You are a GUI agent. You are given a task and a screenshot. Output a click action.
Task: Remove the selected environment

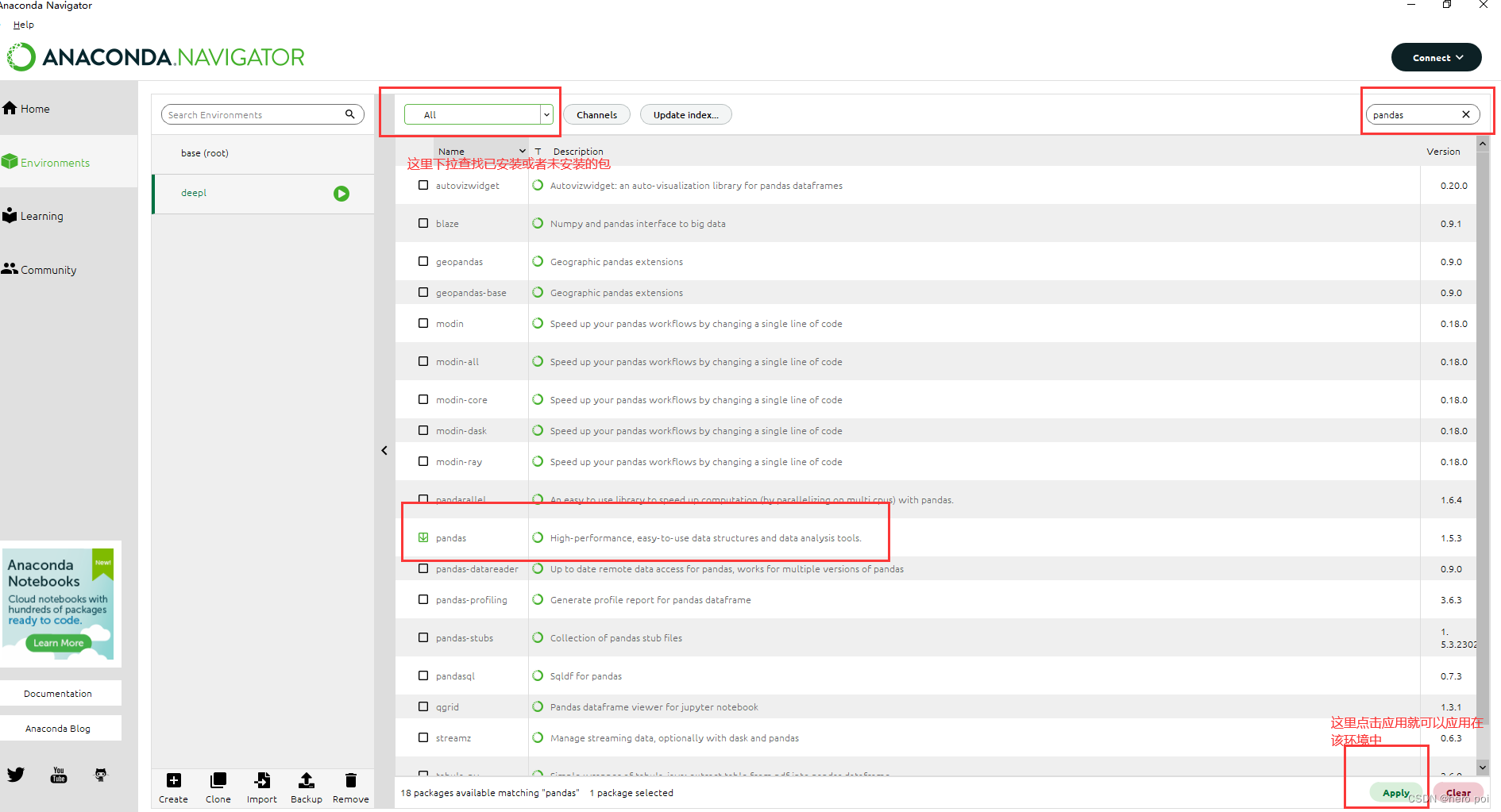351,788
